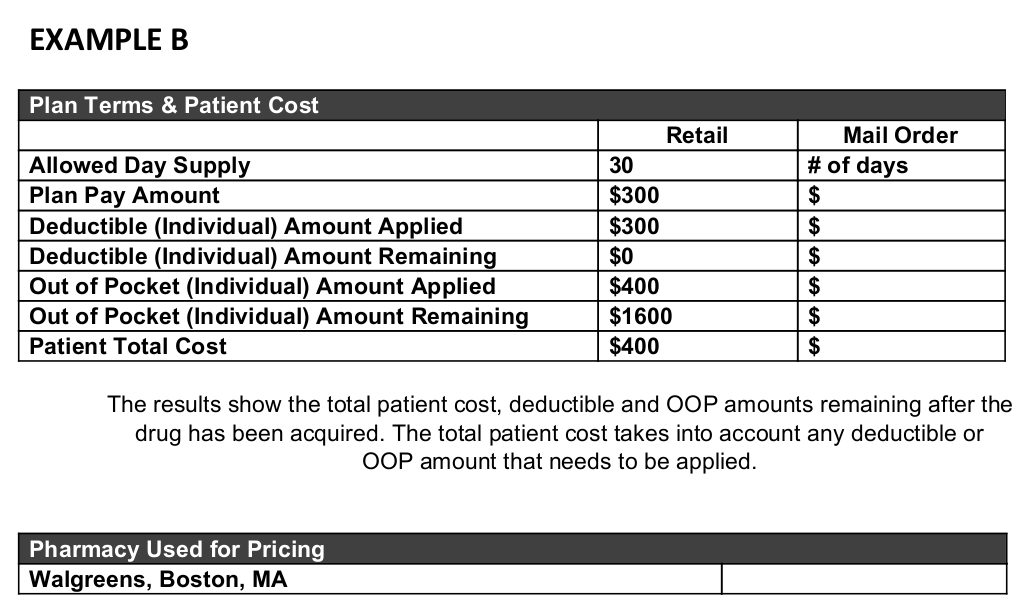Select the Out of Pocket Amount Applied label
The image size is (1026, 612).
pos(262,286)
